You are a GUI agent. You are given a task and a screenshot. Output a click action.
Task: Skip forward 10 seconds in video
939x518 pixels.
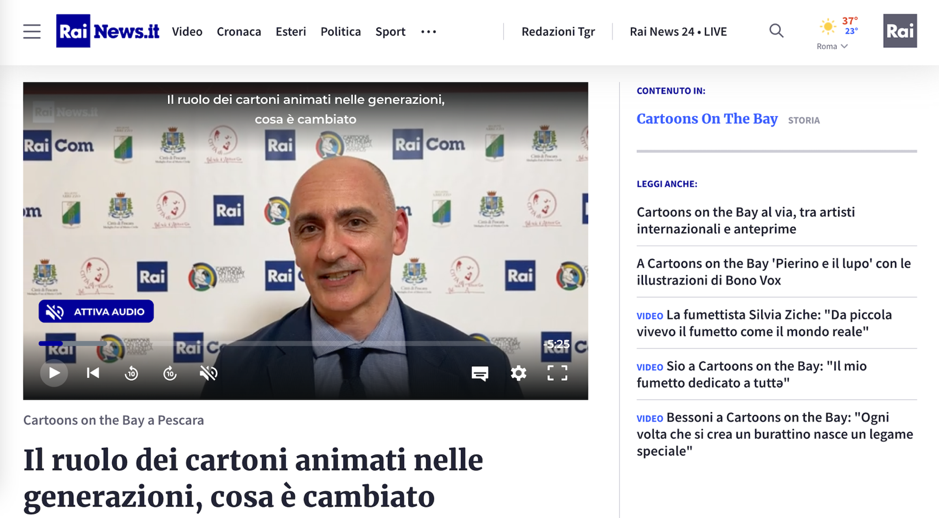(170, 373)
